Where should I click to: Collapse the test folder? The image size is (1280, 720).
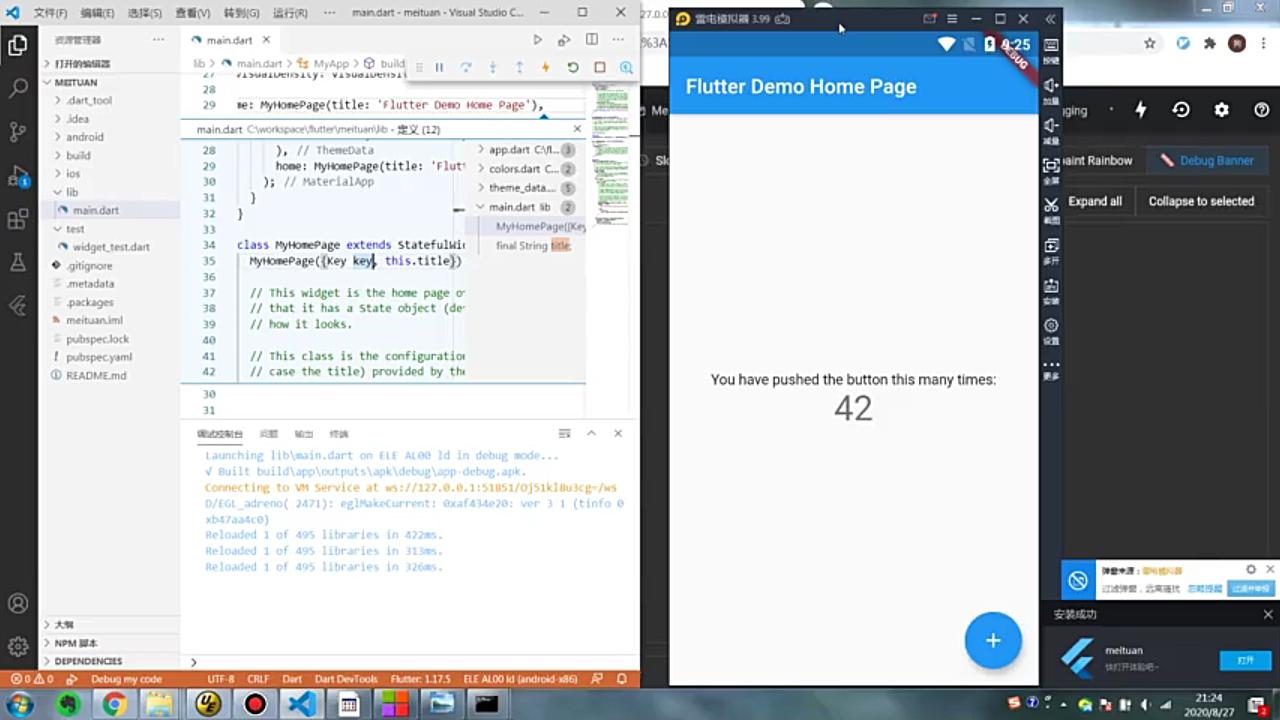pyautogui.click(x=109, y=228)
